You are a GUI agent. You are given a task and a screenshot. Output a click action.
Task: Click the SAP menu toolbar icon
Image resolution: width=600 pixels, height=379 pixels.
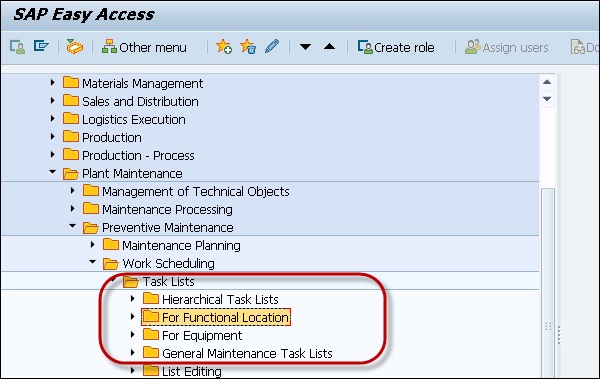(41, 46)
